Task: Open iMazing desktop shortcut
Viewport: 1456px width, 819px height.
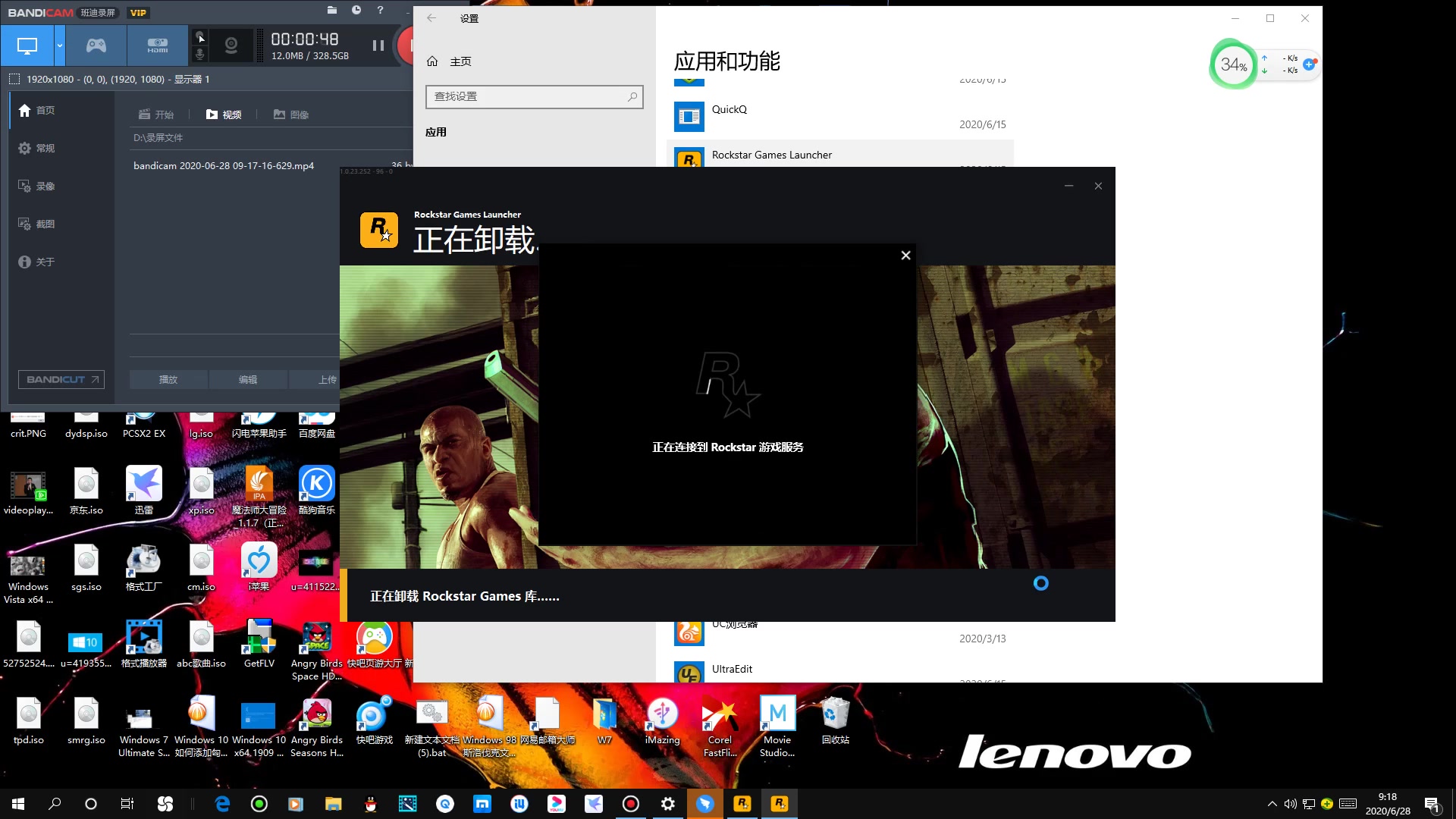Action: tap(662, 721)
